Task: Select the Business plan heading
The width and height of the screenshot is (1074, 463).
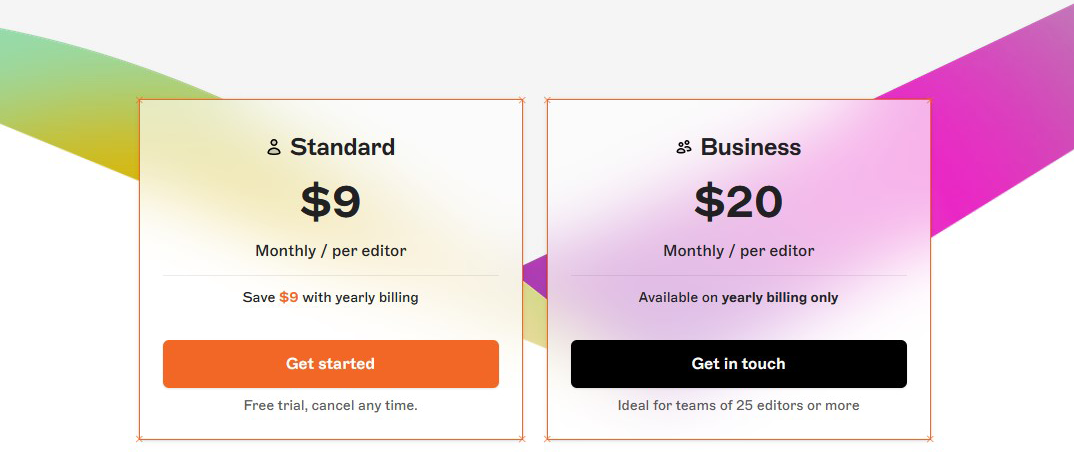Action: tap(751, 147)
